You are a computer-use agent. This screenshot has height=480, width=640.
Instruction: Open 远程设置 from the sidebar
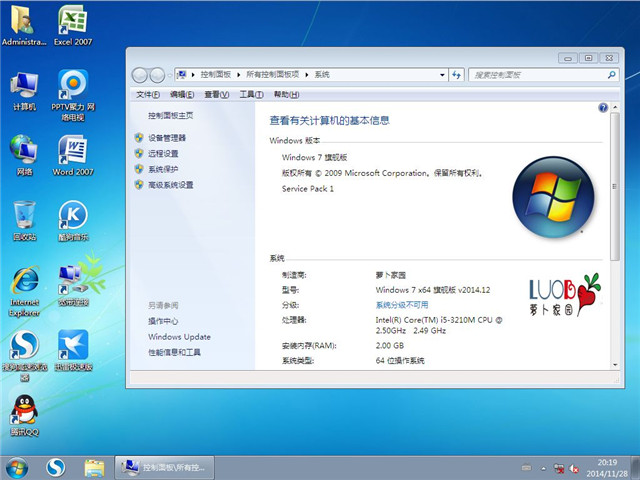click(163, 153)
